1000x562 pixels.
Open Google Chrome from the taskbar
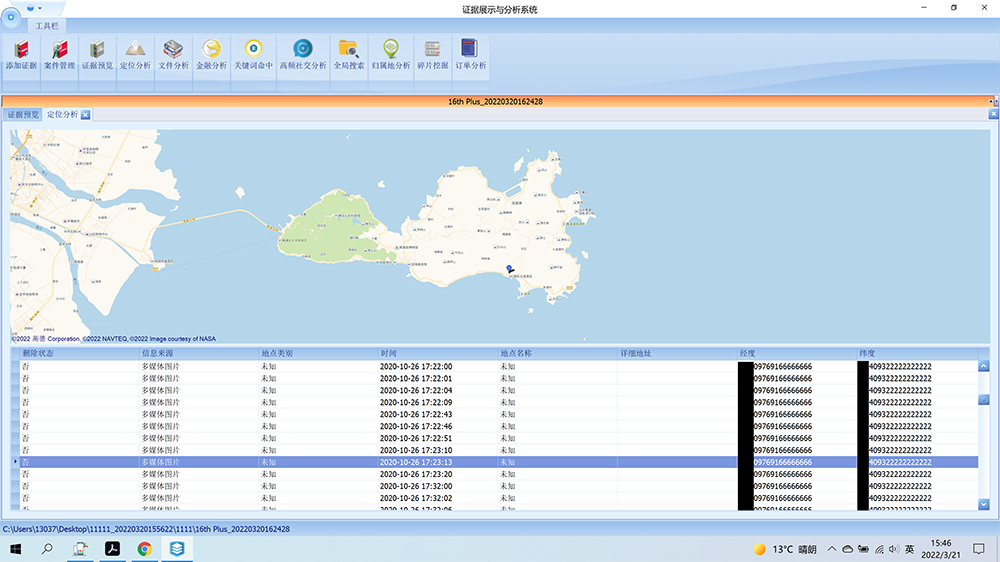tap(145, 549)
